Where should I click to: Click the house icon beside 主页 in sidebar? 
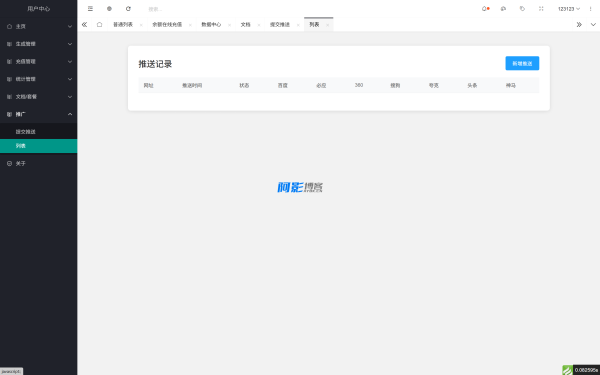coord(10,26)
